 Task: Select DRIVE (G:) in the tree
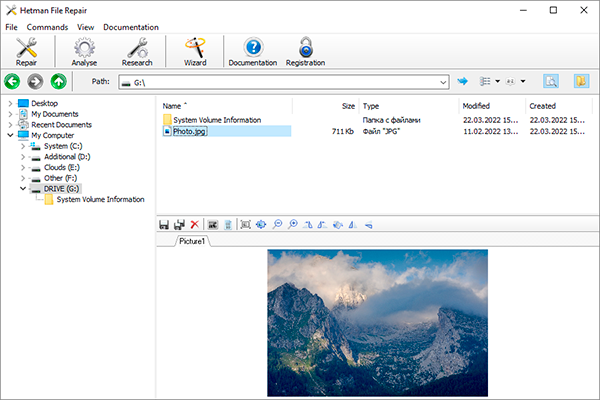61,189
